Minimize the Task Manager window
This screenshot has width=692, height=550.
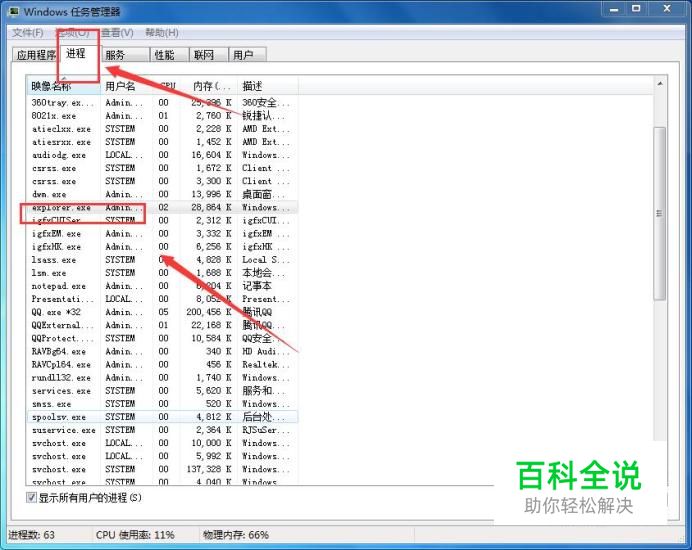click(613, 9)
